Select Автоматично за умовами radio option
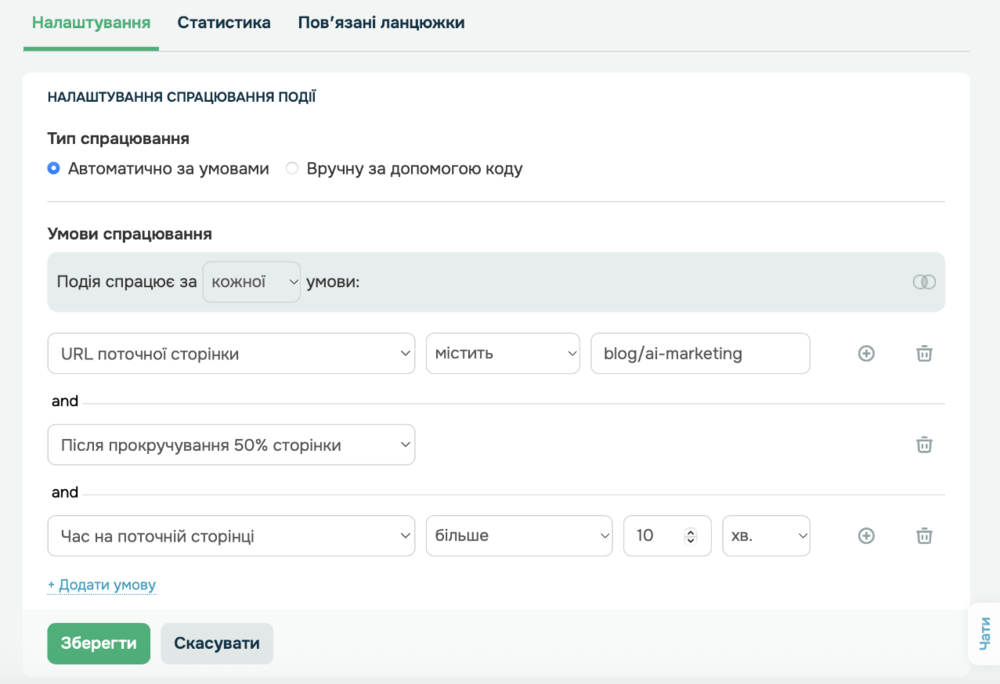The height and width of the screenshot is (684, 1000). point(54,169)
